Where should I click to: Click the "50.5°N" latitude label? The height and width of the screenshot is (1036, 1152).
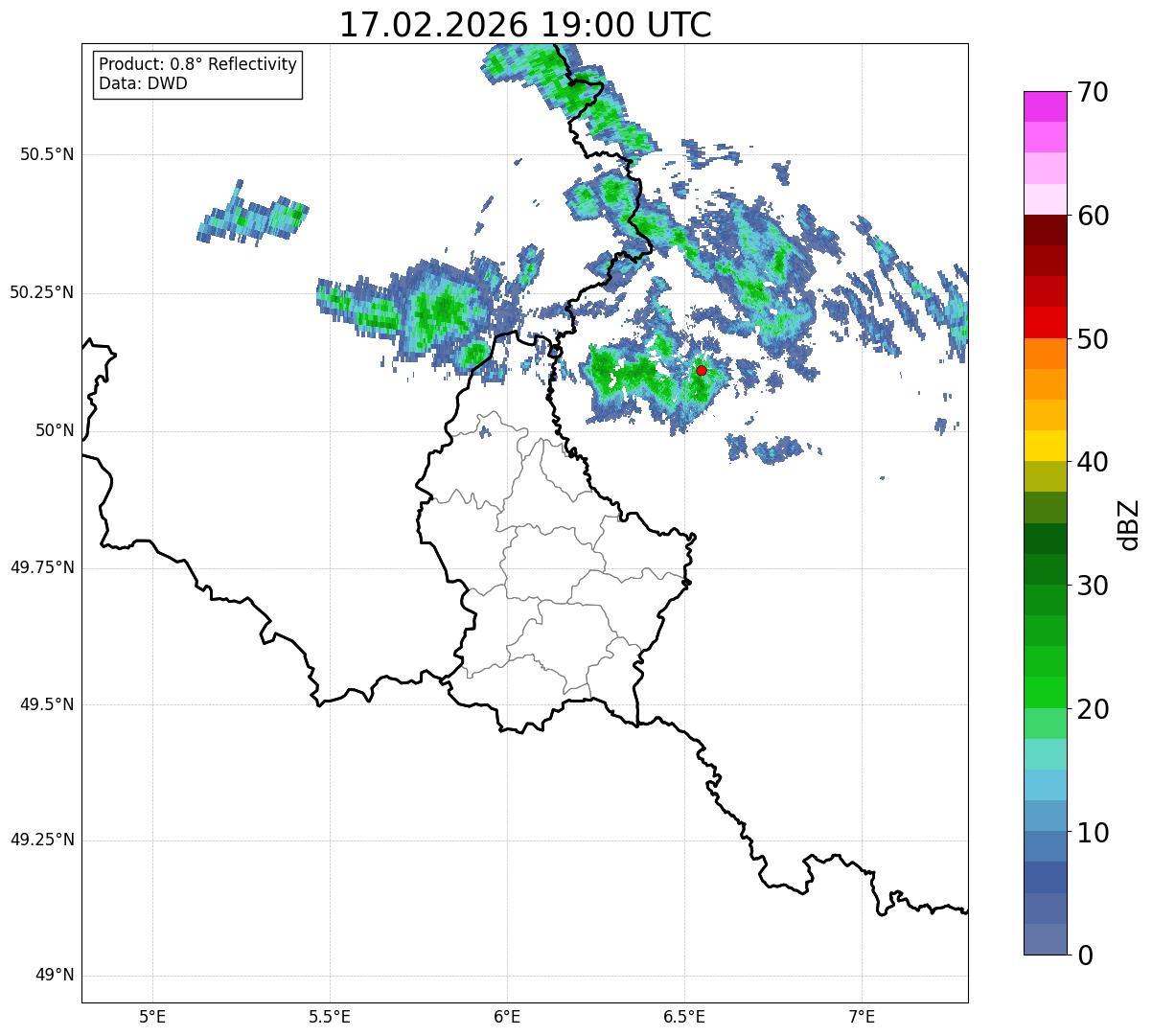46,154
